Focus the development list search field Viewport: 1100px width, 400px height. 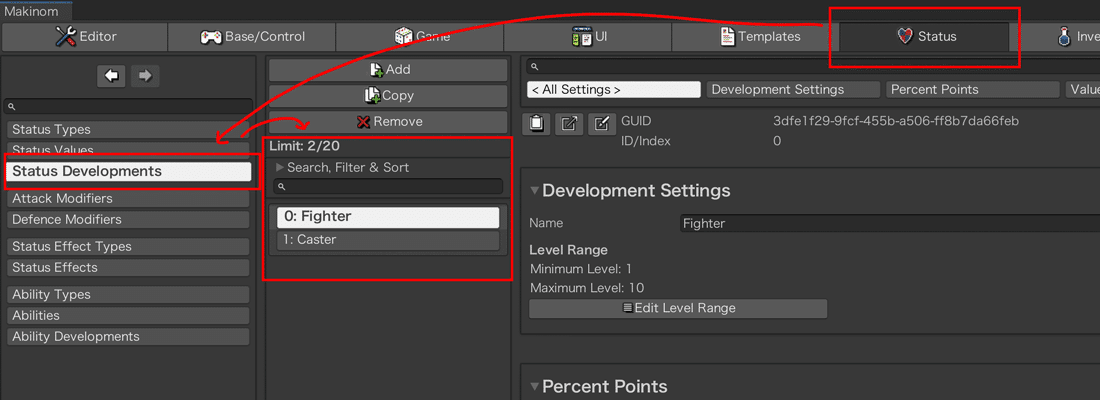click(388, 187)
